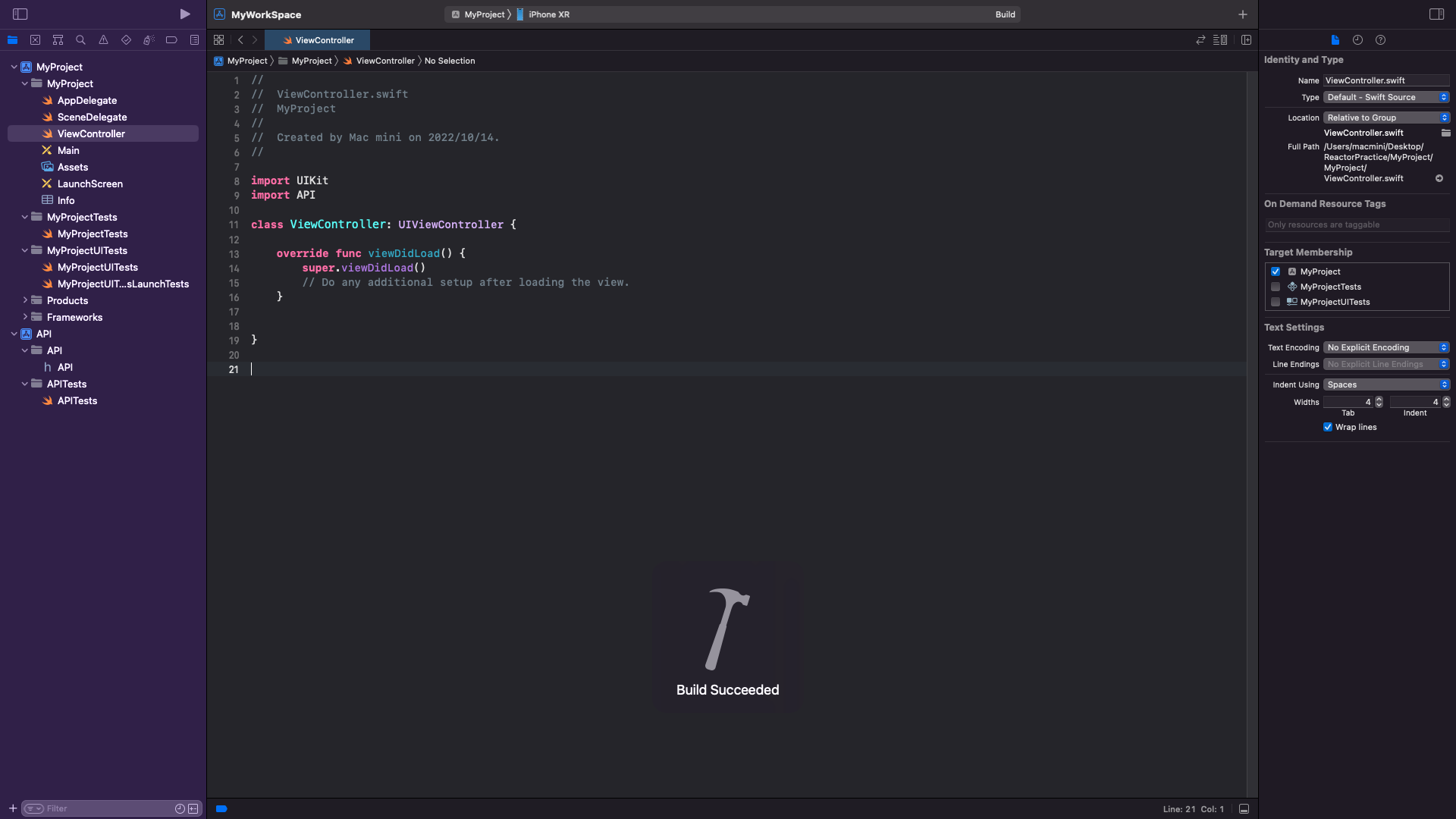Viewport: 1456px width, 819px height.
Task: Open the Find navigator search icon
Action: pyautogui.click(x=80, y=40)
